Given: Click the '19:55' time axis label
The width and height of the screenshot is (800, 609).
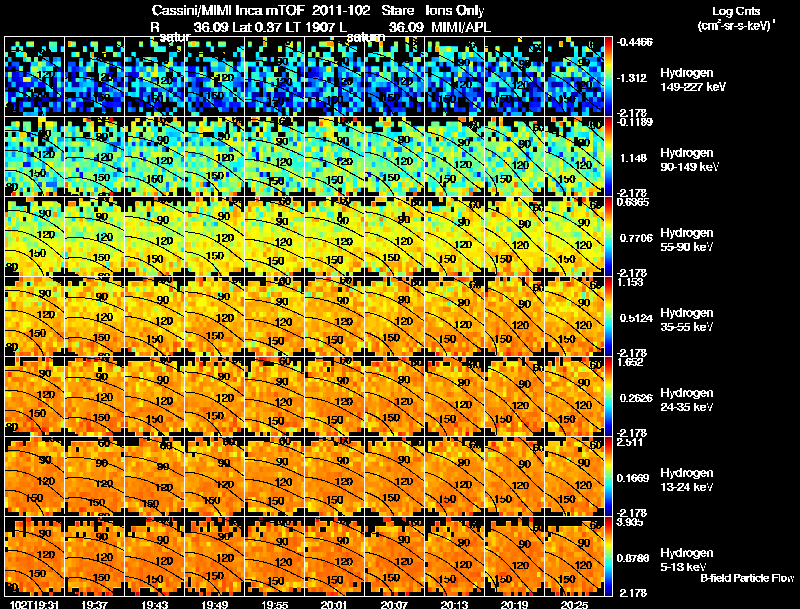Looking at the screenshot, I should click(275, 605).
